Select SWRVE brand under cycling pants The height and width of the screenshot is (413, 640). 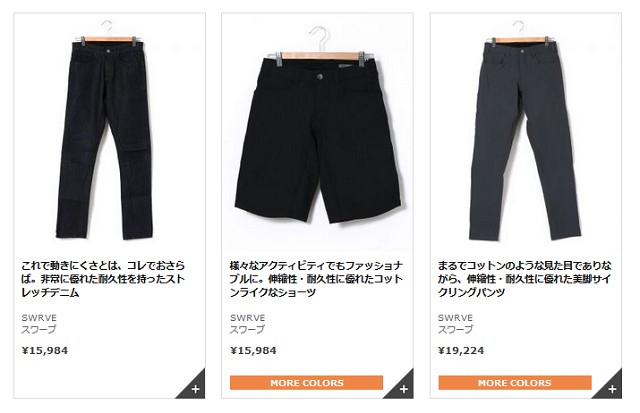point(456,318)
